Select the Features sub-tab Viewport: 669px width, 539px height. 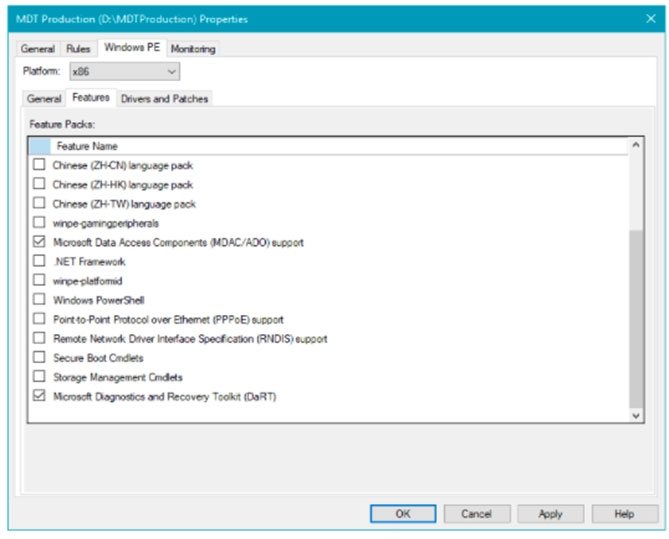pos(91,97)
